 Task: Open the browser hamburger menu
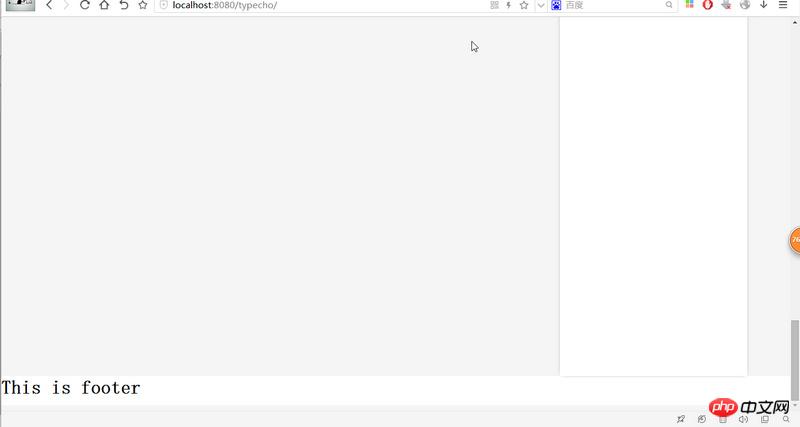coord(783,5)
